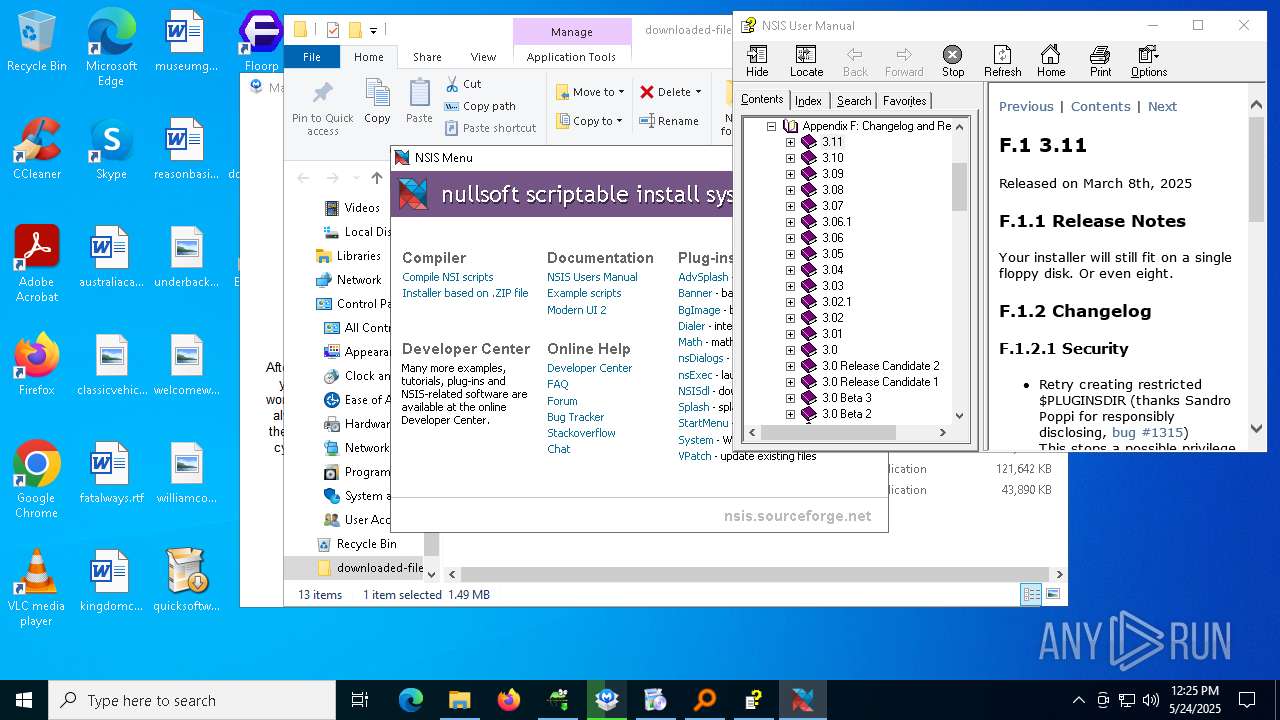Click Installer based on .ZIP file link

(465, 293)
